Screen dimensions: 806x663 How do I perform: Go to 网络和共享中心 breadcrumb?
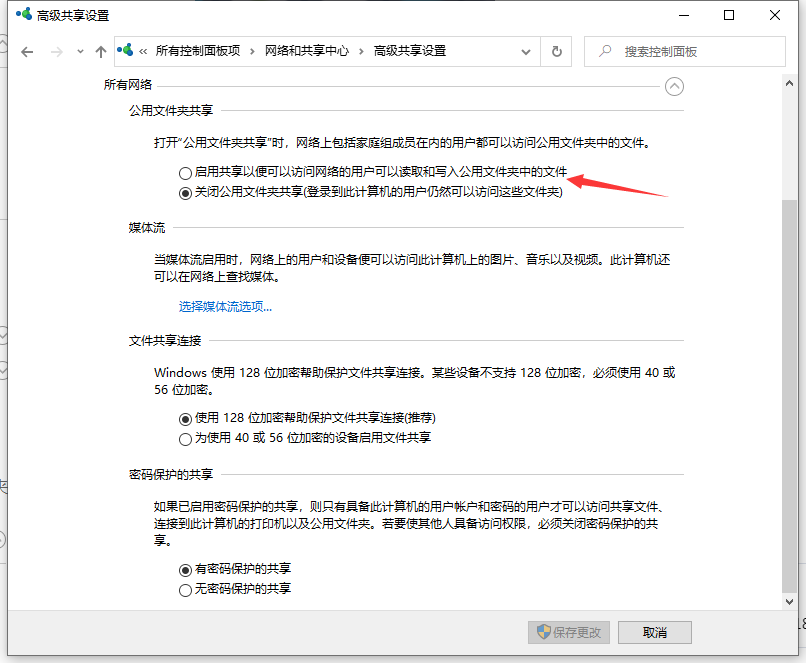306,51
